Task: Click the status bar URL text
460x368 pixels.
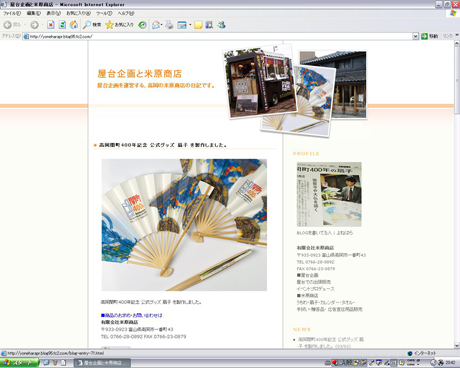Action: point(55,353)
